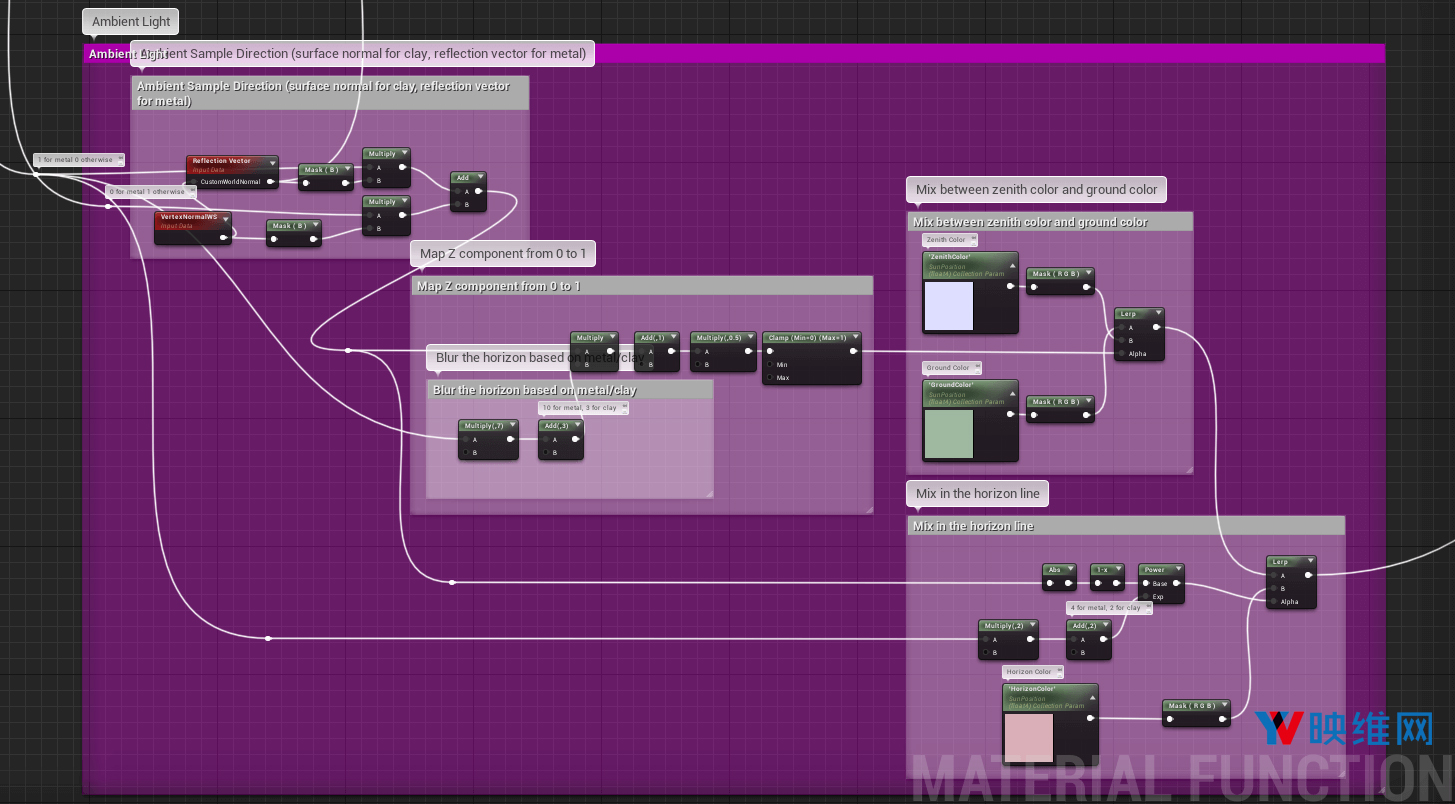Click the ZenithColor preview swatch
This screenshot has width=1455, height=804.
click(949, 306)
